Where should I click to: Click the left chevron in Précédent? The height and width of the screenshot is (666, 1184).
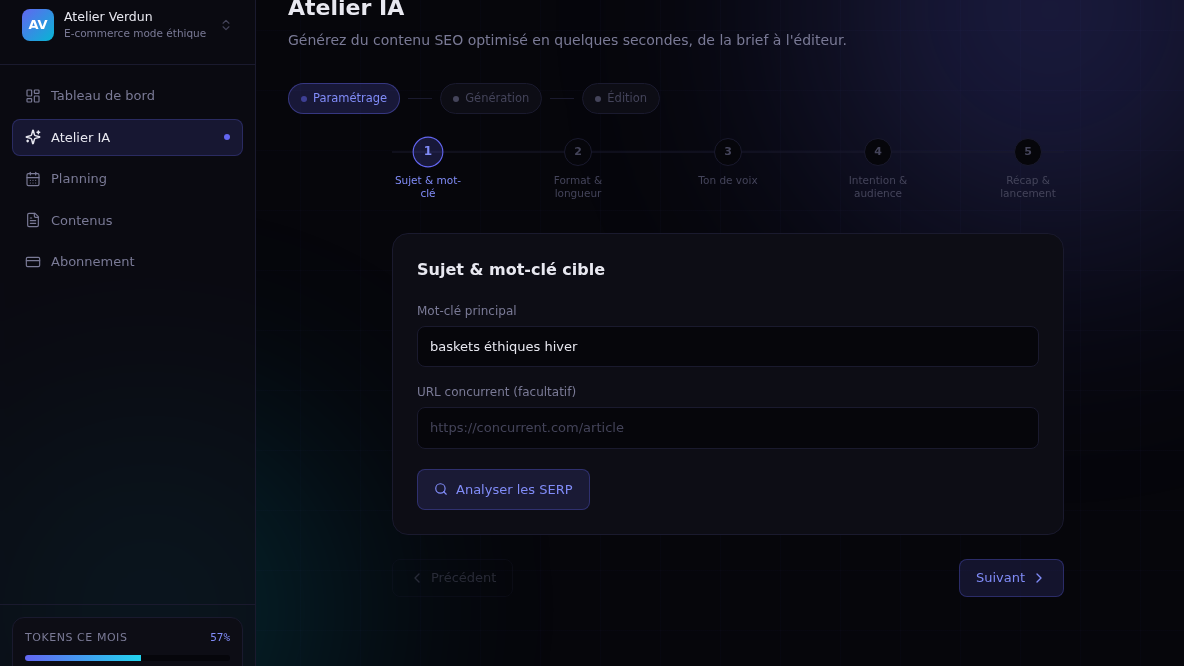point(417,578)
